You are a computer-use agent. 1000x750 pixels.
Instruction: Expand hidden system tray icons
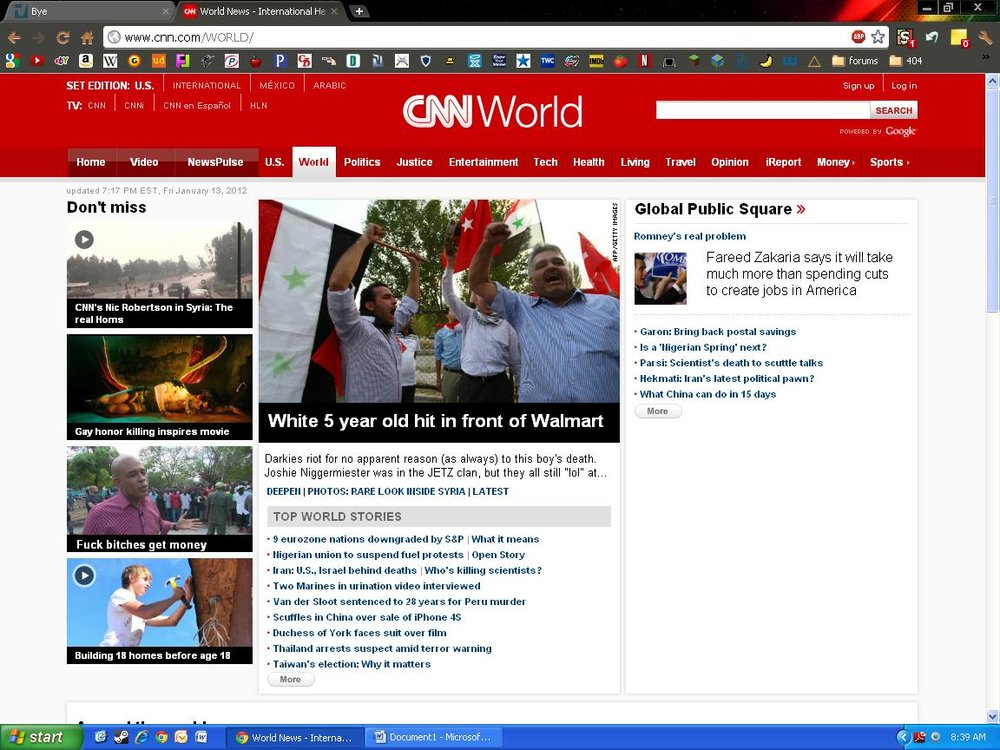click(902, 737)
